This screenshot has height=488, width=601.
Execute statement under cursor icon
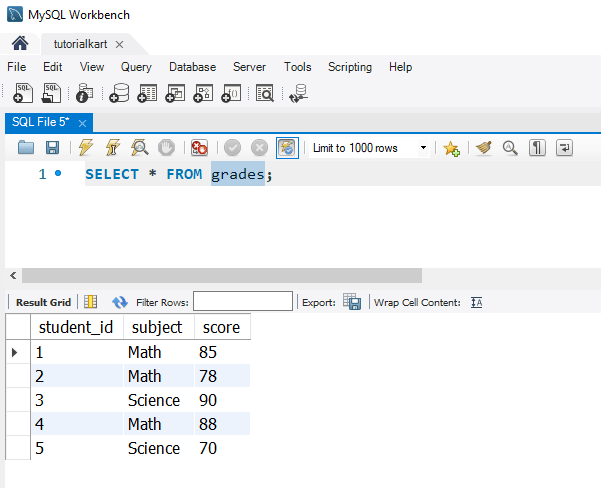113,148
